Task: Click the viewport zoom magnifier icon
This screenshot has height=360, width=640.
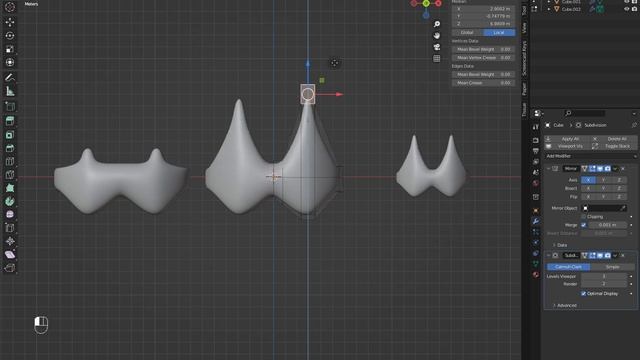Action: click(437, 24)
